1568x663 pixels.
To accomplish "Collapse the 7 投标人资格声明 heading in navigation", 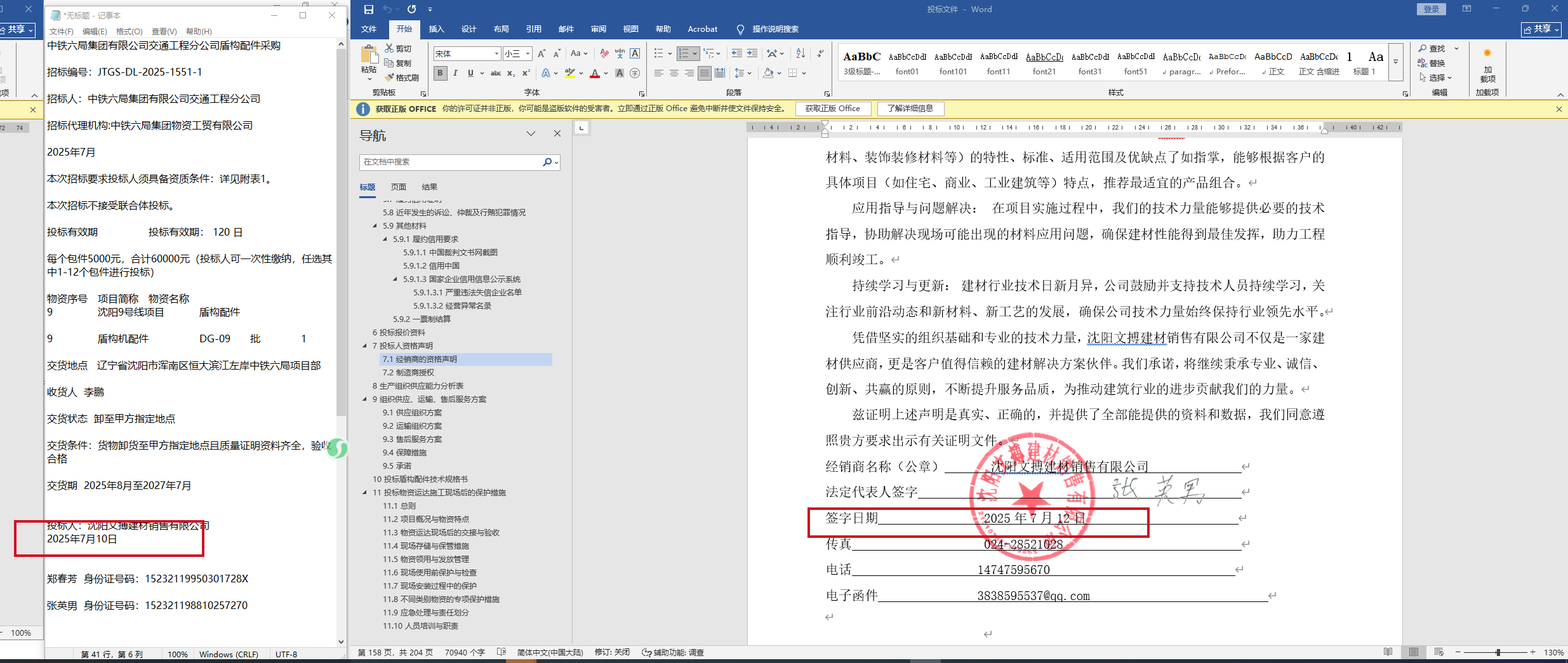I will point(365,346).
